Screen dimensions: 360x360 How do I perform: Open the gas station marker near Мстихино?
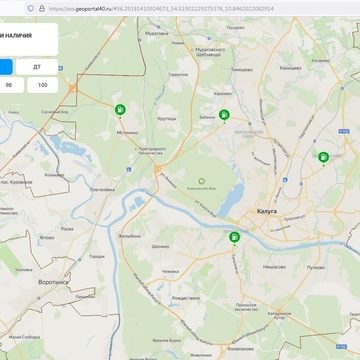(120, 110)
